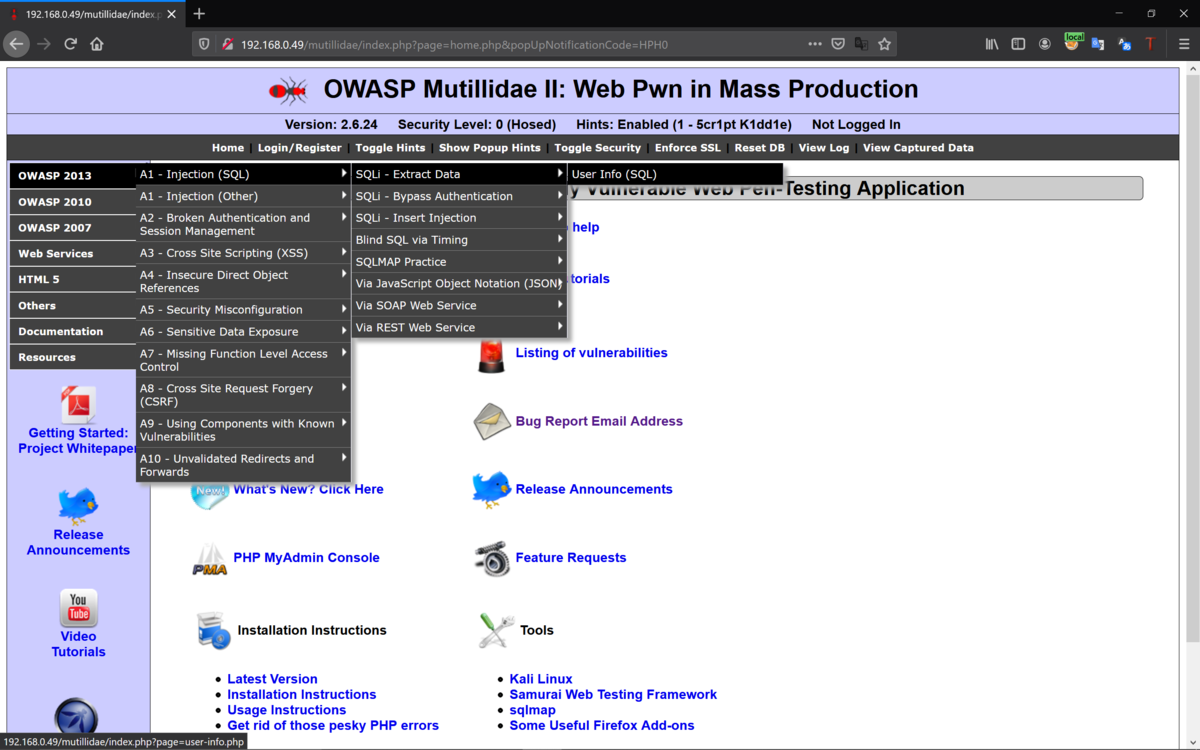Viewport: 1200px width, 750px height.
Task: Save page to Pocket
Action: coord(838,44)
